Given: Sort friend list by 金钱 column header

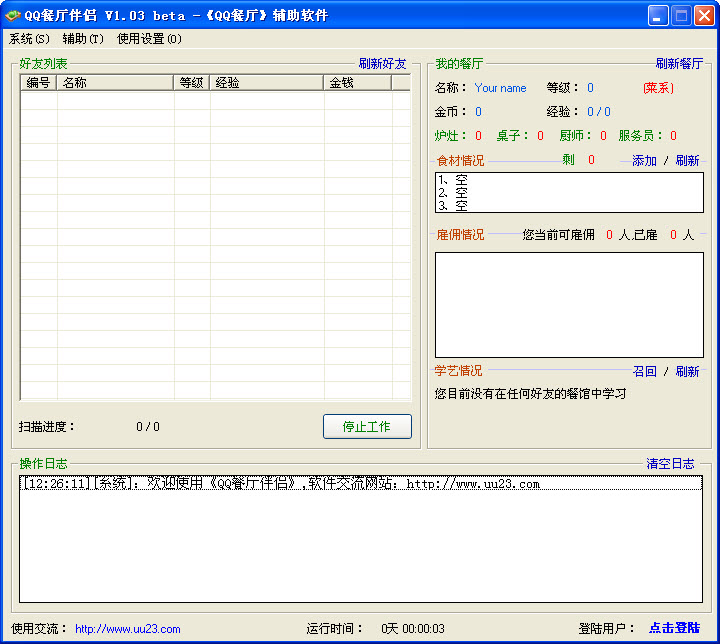Looking at the screenshot, I should coord(357,83).
